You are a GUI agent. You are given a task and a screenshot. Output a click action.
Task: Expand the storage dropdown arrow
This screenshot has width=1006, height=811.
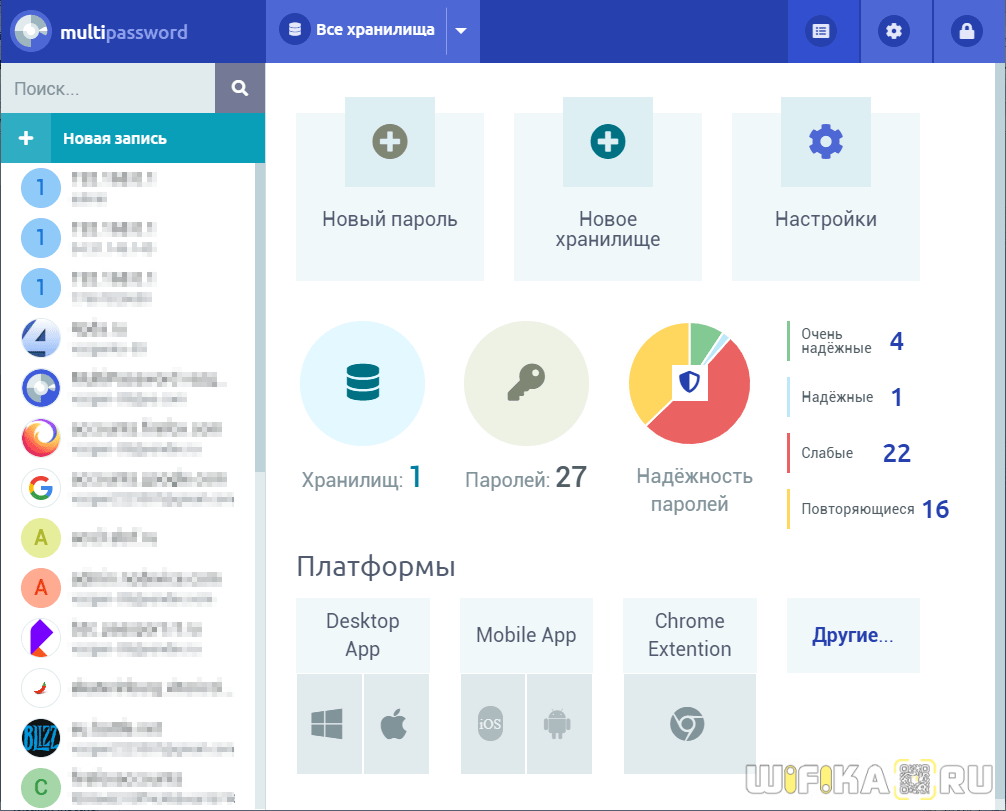coord(461,31)
